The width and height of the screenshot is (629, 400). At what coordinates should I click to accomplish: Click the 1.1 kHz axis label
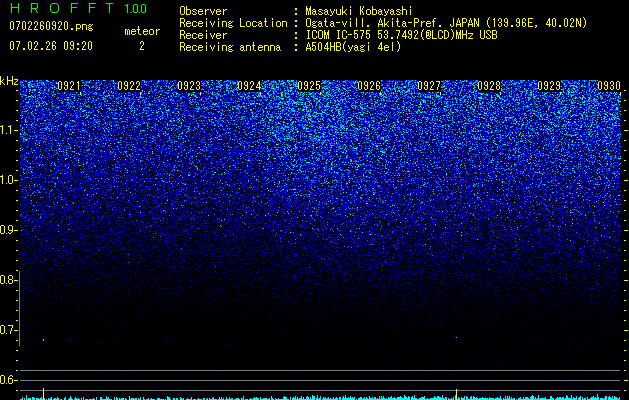coord(8,130)
